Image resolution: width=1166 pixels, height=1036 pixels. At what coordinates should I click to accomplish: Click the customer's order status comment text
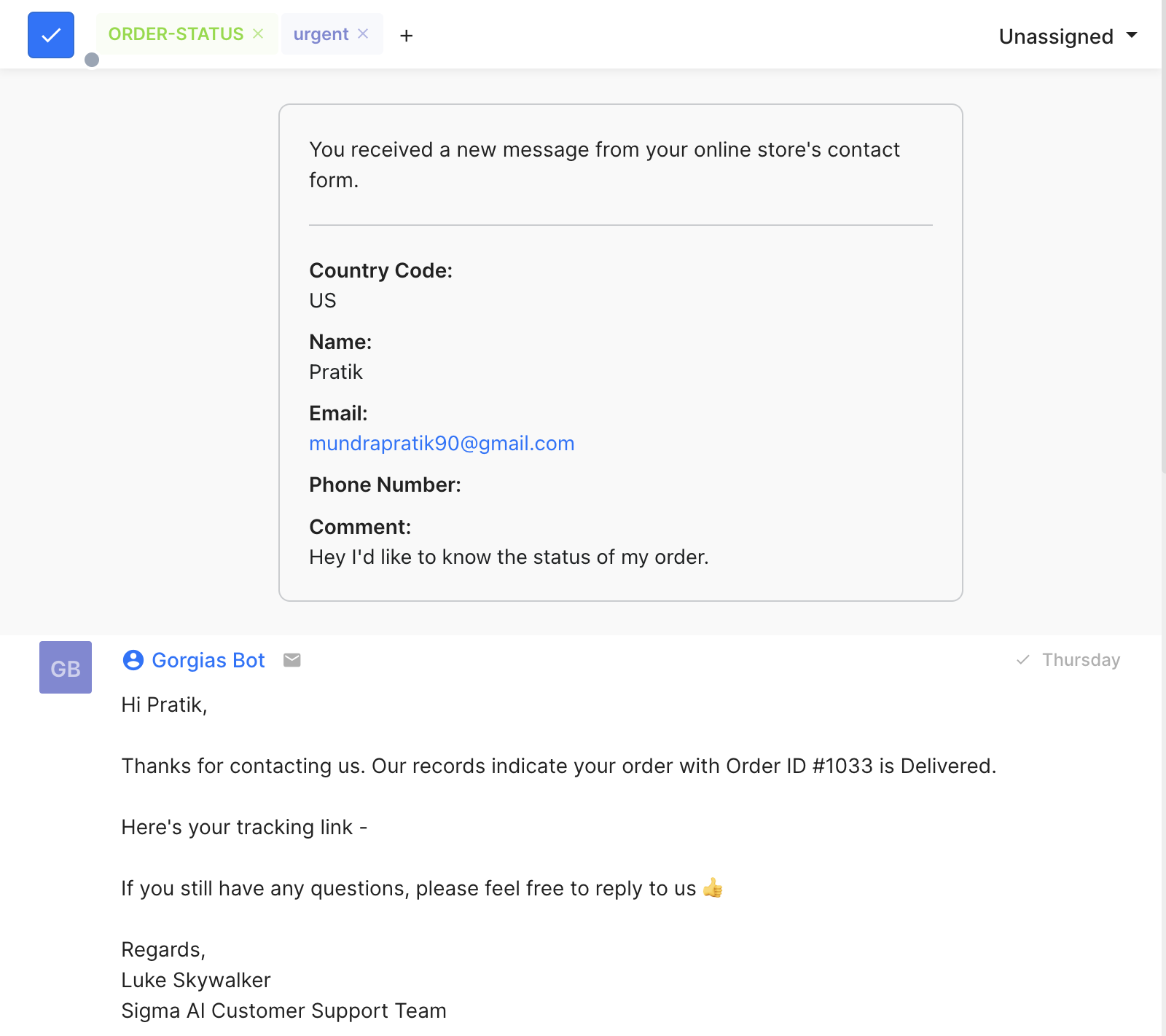(x=509, y=557)
